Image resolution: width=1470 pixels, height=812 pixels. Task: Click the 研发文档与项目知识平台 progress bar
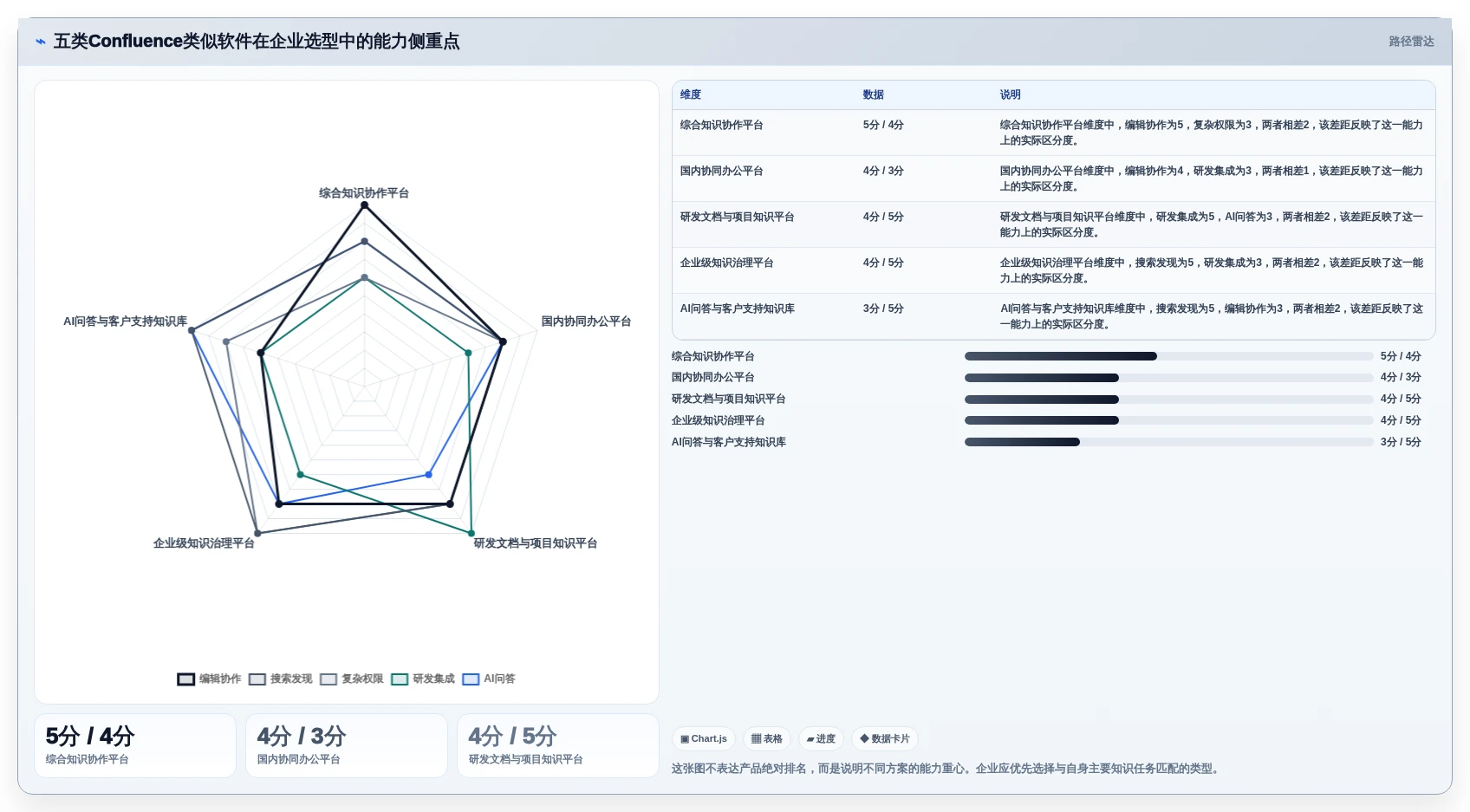click(1168, 400)
